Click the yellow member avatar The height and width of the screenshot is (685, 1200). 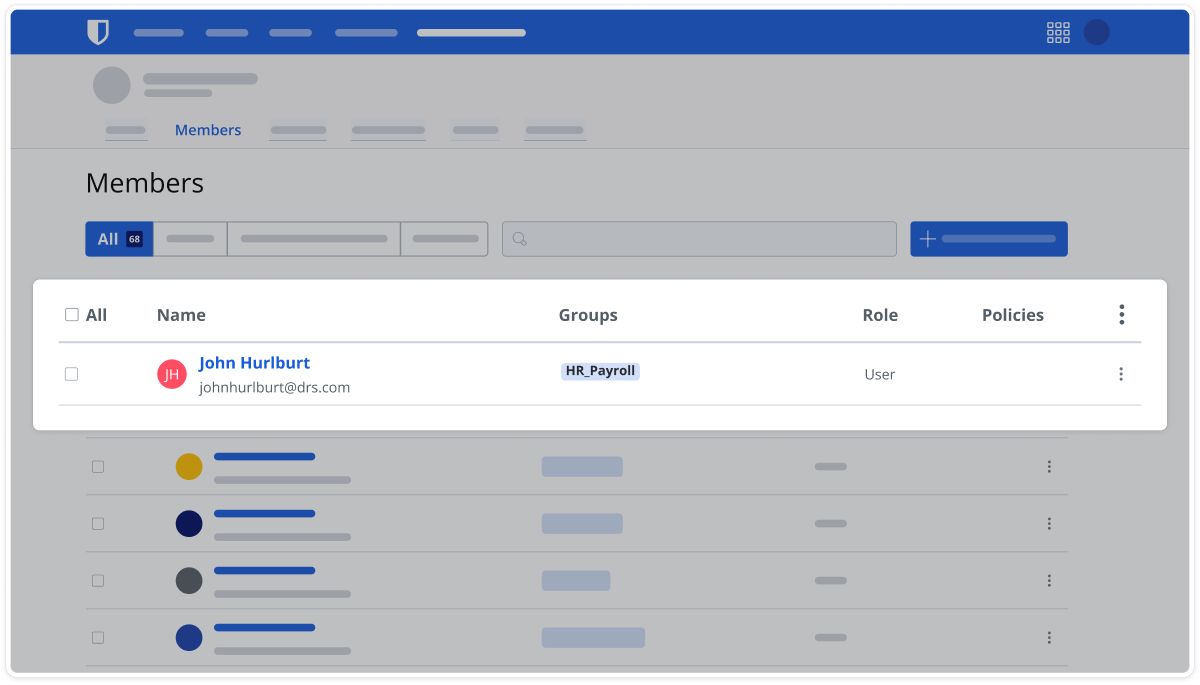tap(189, 466)
